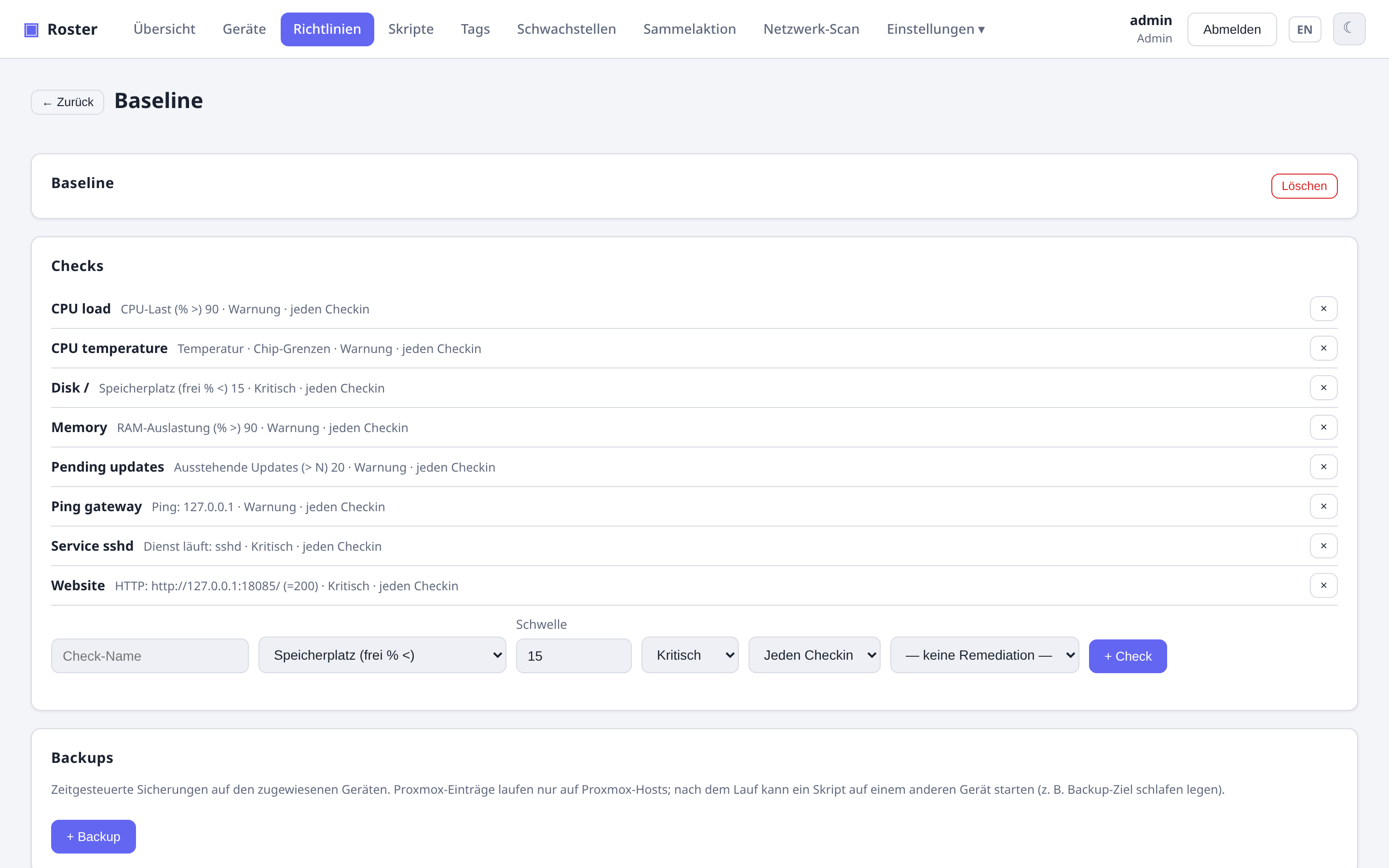Open the Einstellungen menu
The image size is (1389, 868).
click(x=936, y=29)
